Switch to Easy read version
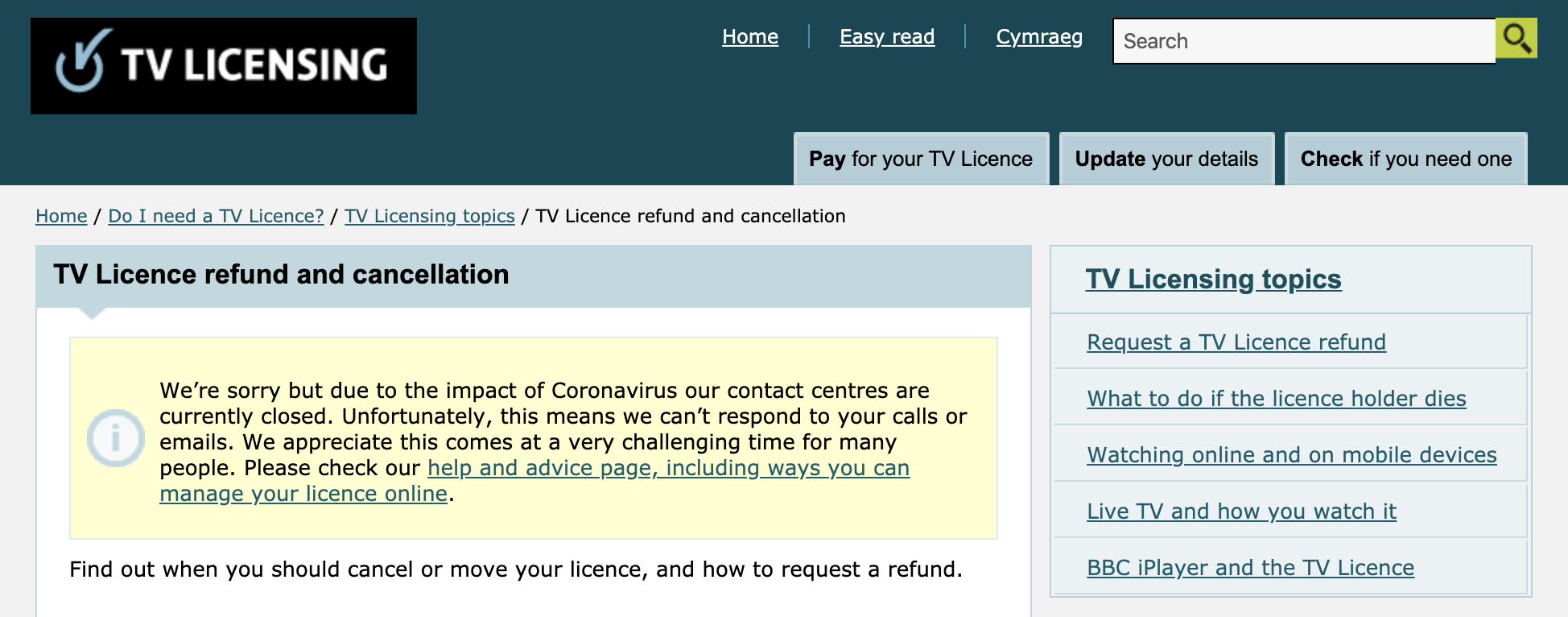Image resolution: width=1568 pixels, height=617 pixels. (887, 37)
